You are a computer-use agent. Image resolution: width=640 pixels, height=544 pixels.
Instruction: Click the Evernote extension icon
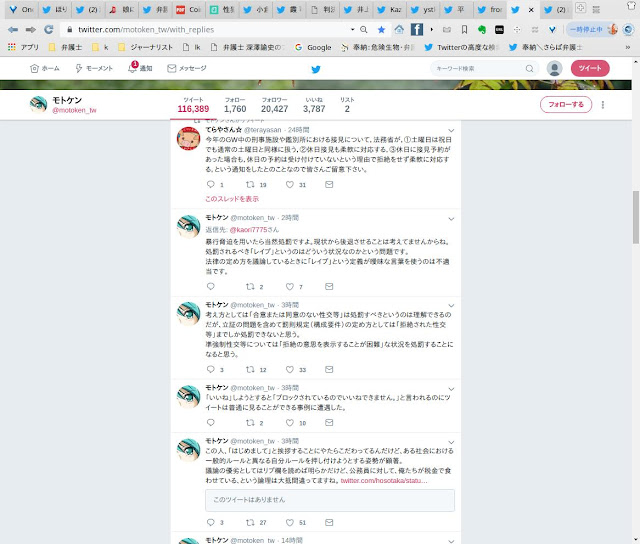click(482, 29)
